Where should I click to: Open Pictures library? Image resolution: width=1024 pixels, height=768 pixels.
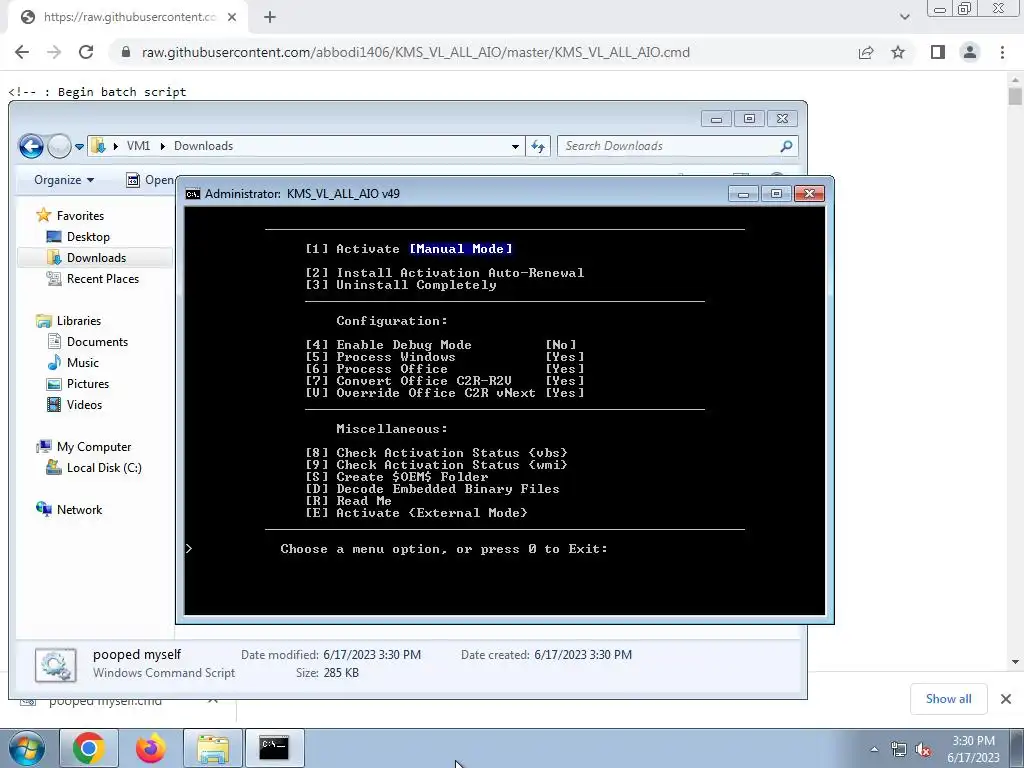(88, 383)
